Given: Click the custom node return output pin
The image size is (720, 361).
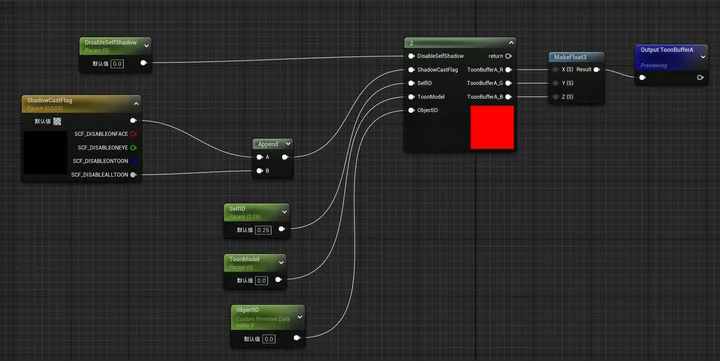Looking at the screenshot, I should [508, 56].
